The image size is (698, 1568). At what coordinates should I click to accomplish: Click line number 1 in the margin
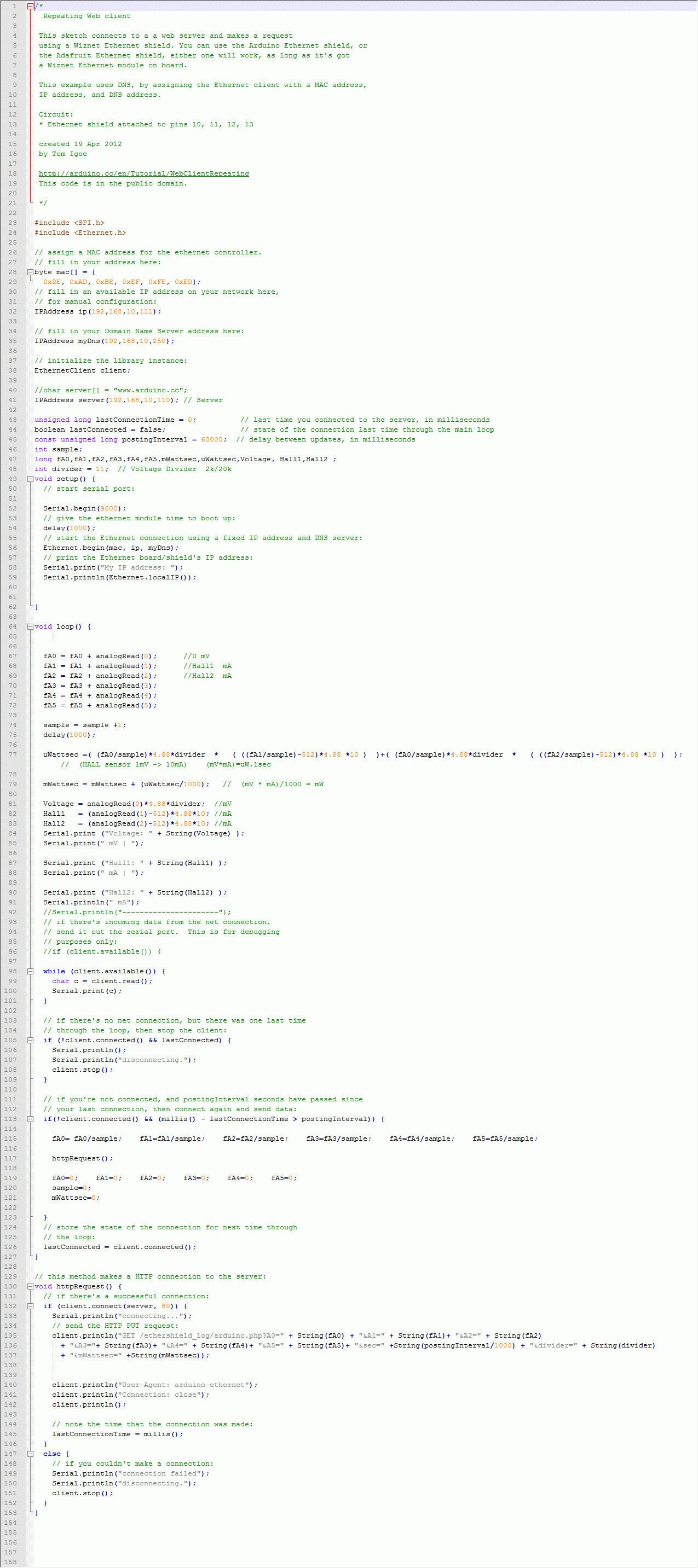[15, 6]
